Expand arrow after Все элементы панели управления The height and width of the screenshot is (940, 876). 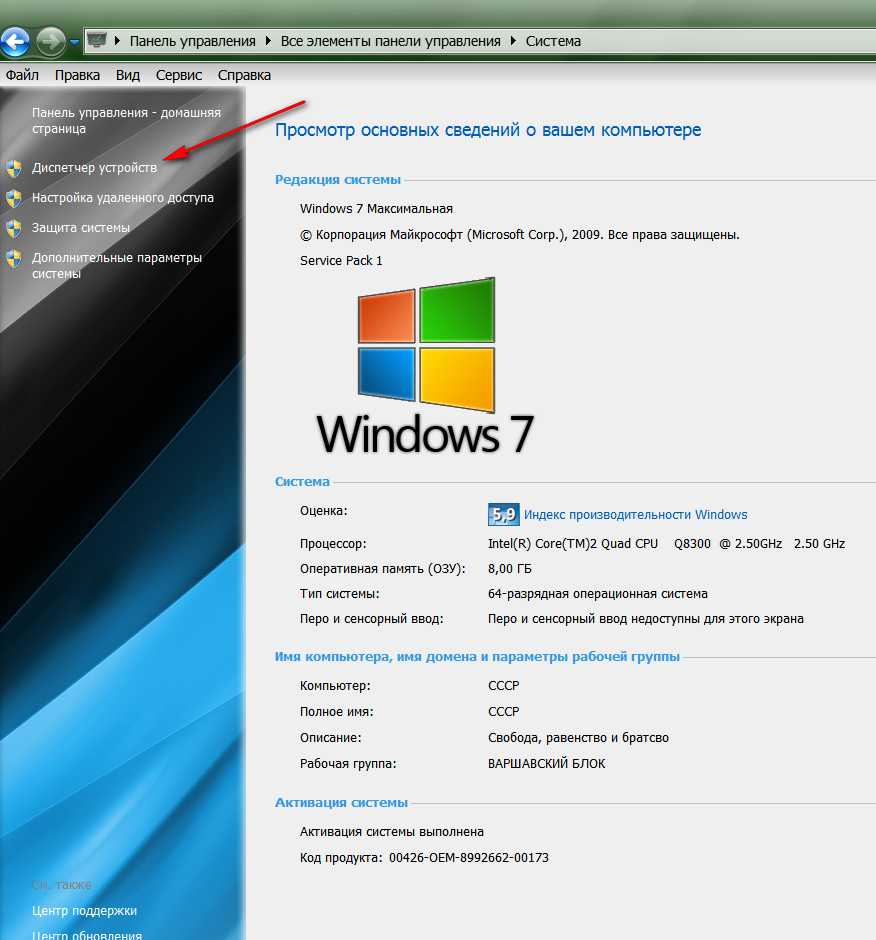point(515,41)
